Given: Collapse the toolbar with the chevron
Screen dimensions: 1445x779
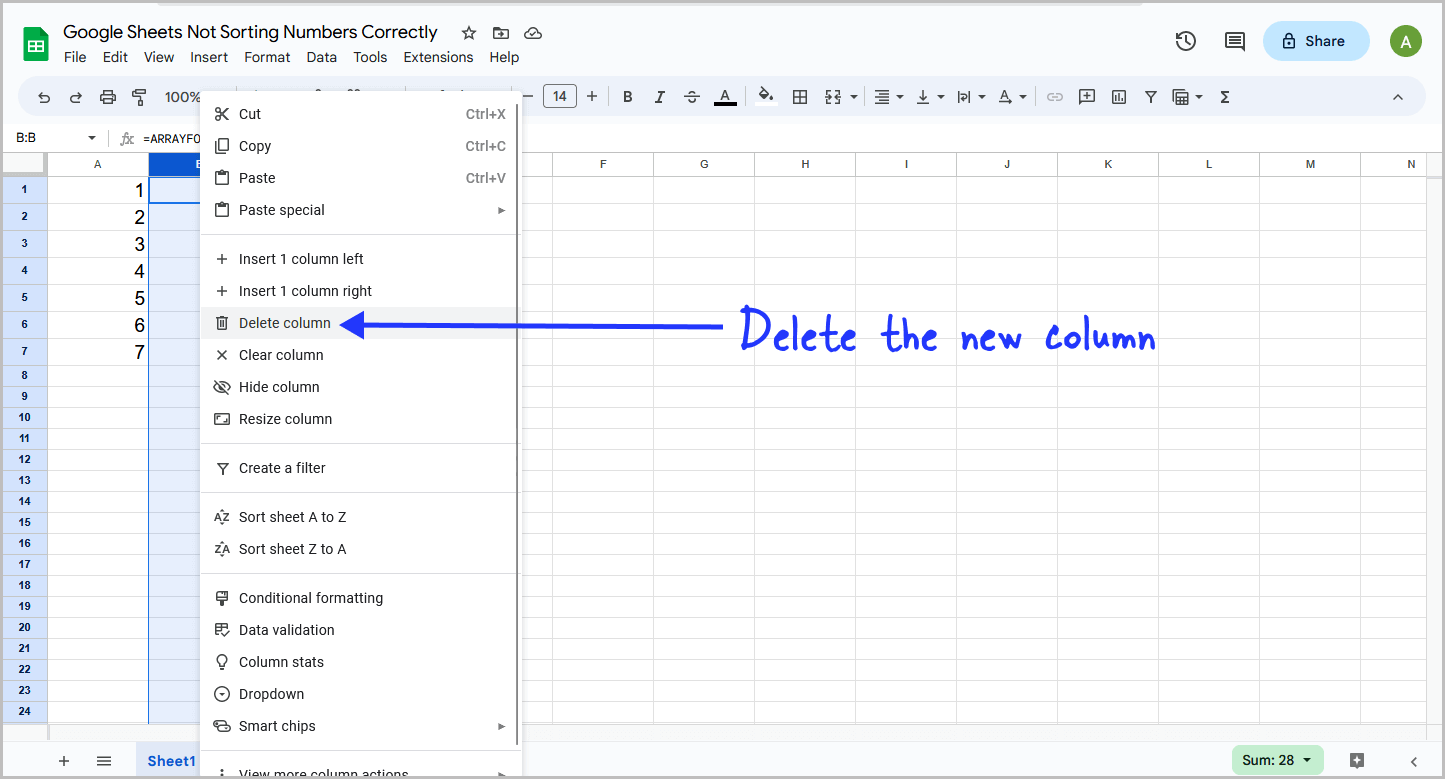Looking at the screenshot, I should click(1398, 97).
